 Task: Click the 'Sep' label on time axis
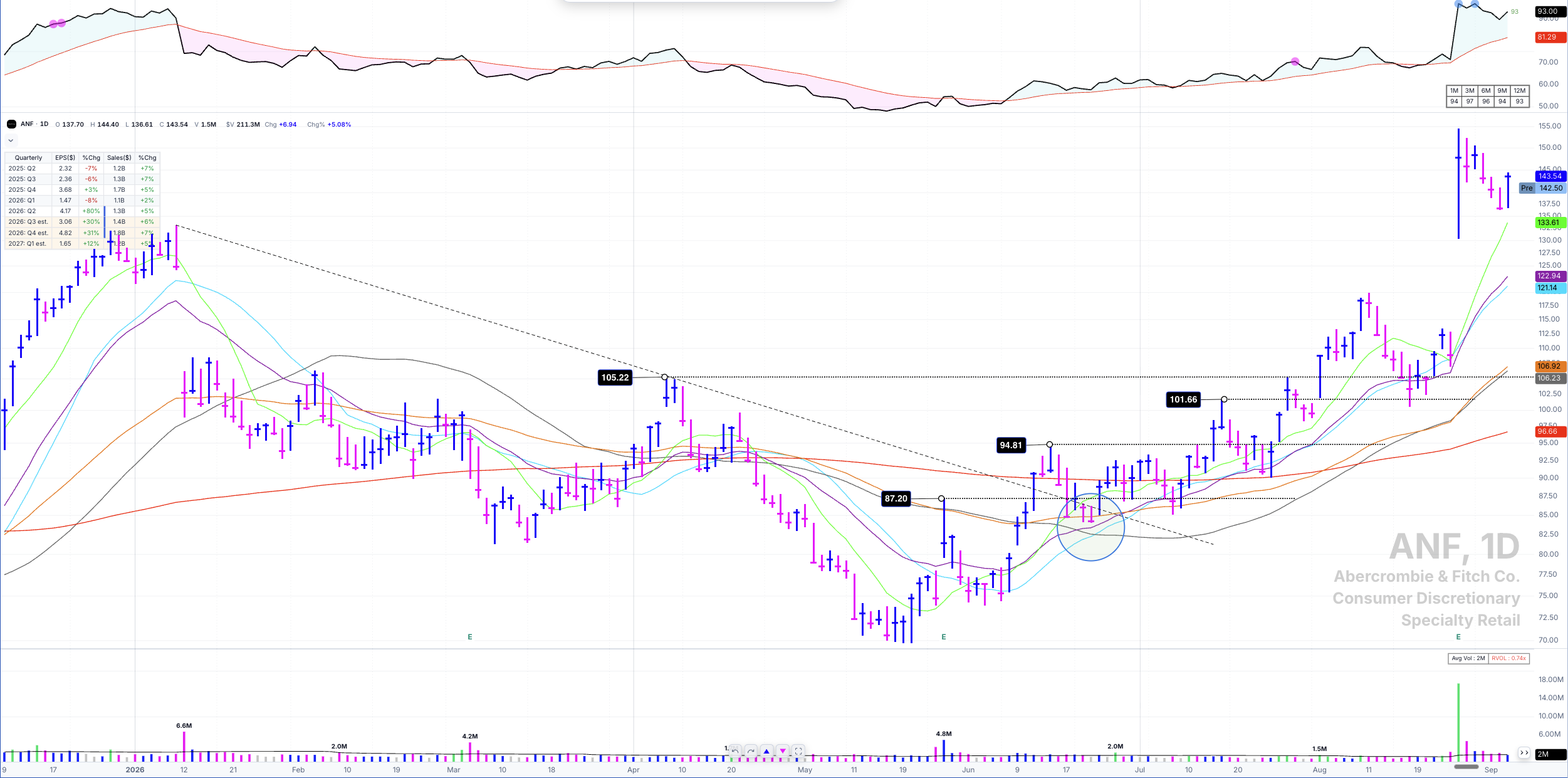1491,770
